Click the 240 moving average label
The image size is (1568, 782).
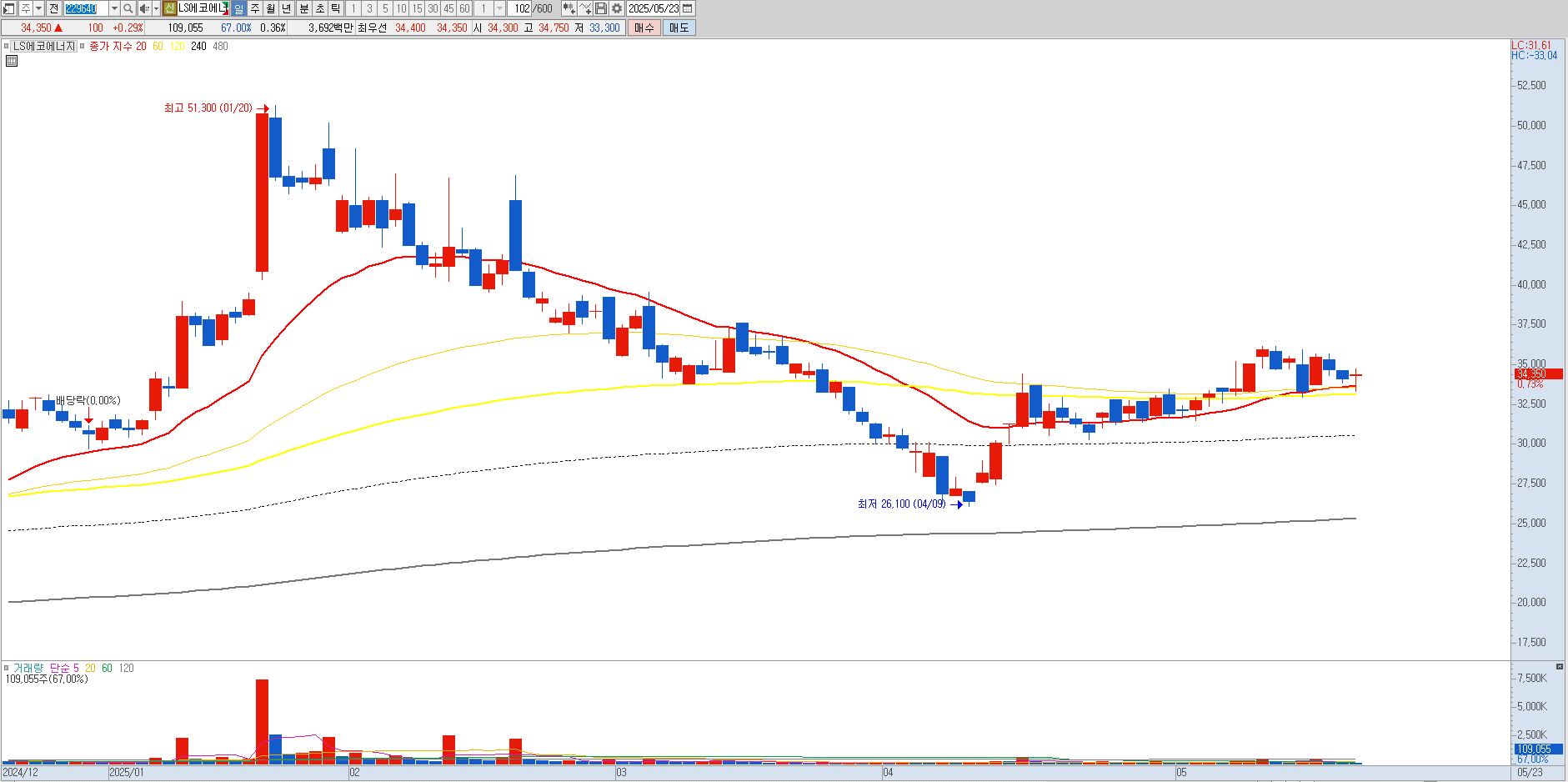tap(198, 46)
